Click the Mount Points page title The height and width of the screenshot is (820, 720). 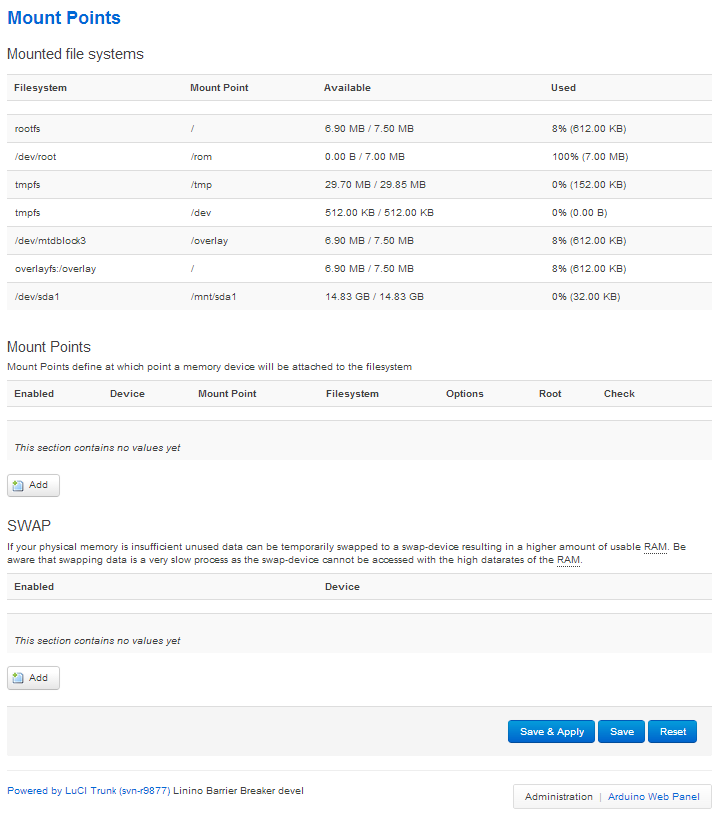(x=64, y=18)
